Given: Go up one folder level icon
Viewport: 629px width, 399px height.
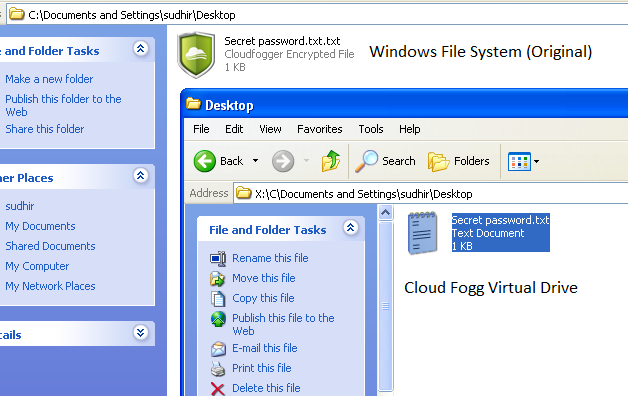Looking at the screenshot, I should 331,161.
